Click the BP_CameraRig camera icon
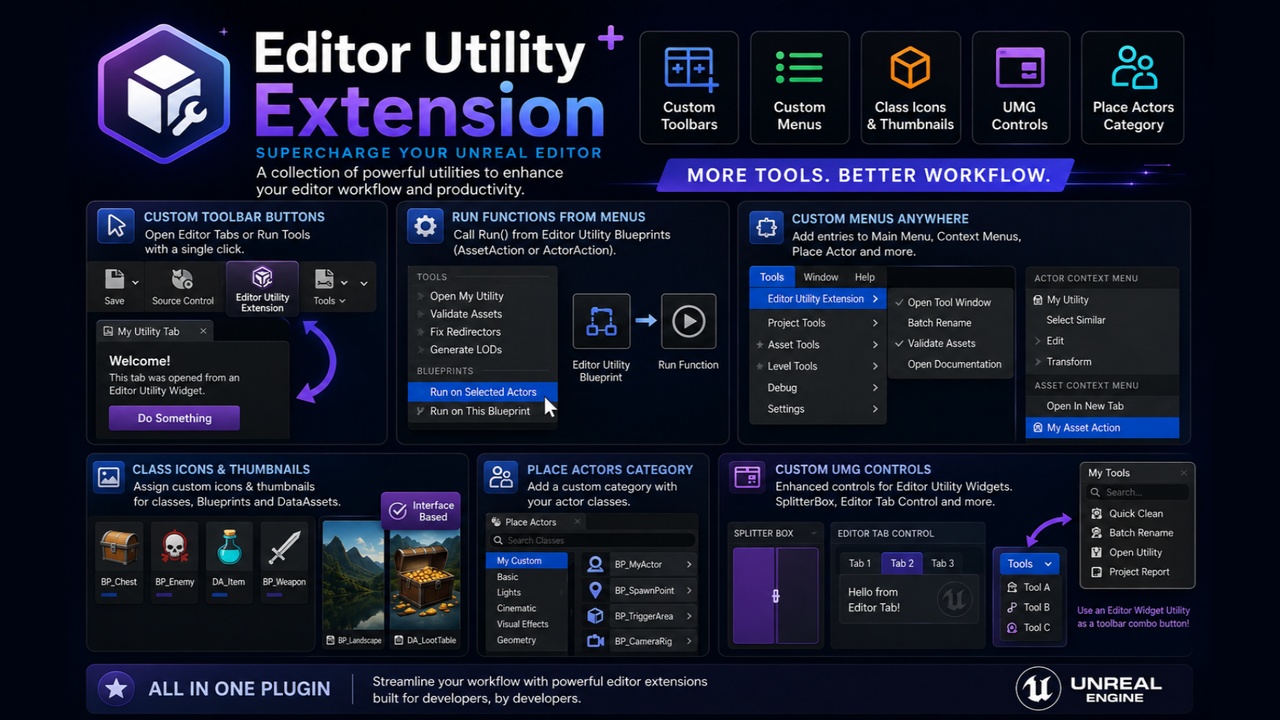 point(595,641)
